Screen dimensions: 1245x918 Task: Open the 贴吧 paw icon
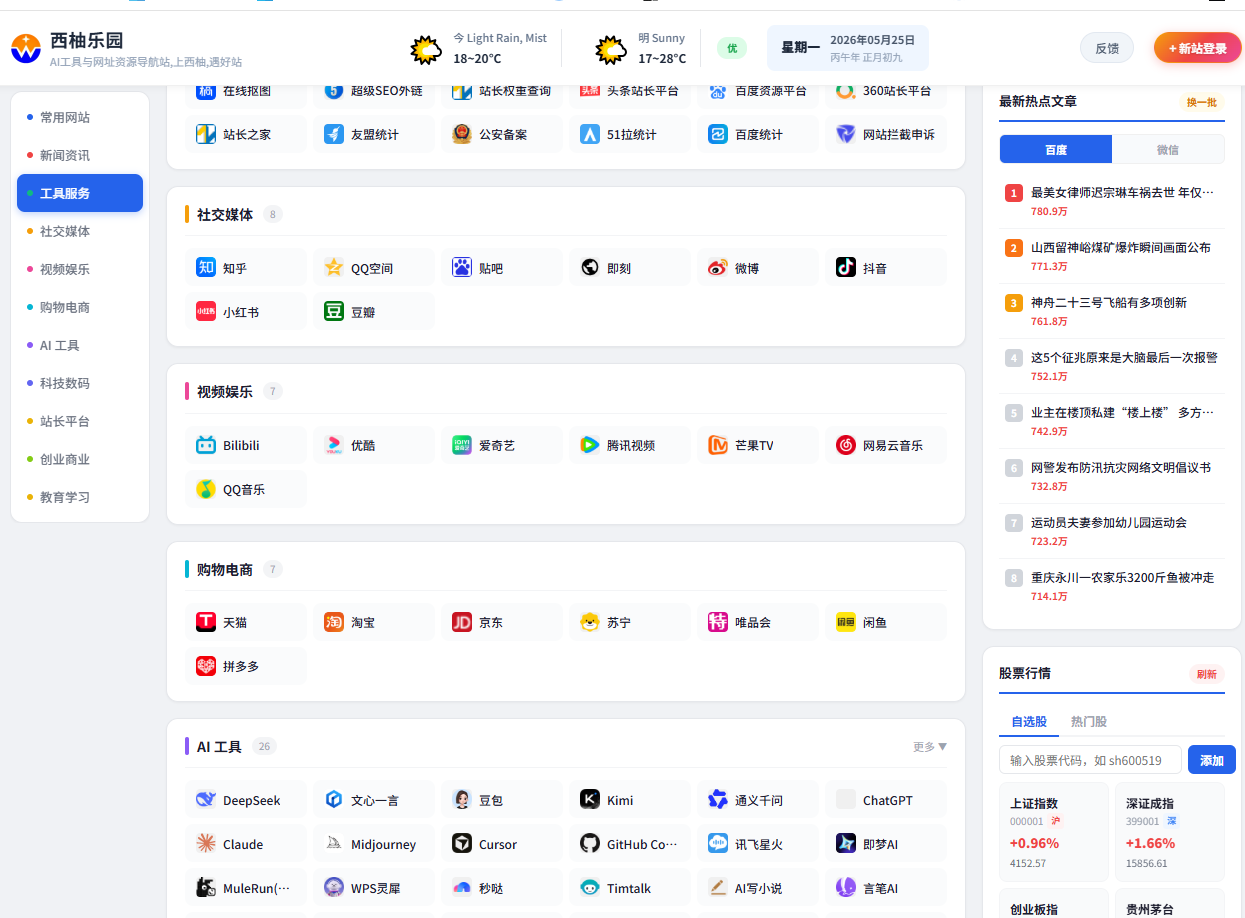click(x=462, y=267)
